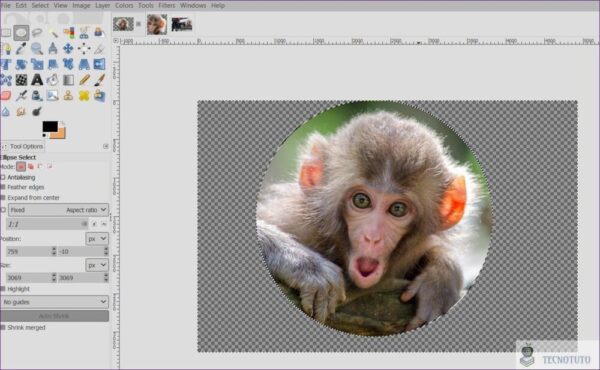This screenshot has height=370, width=600.
Task: Select the Airbrush tool
Action: tap(21, 95)
